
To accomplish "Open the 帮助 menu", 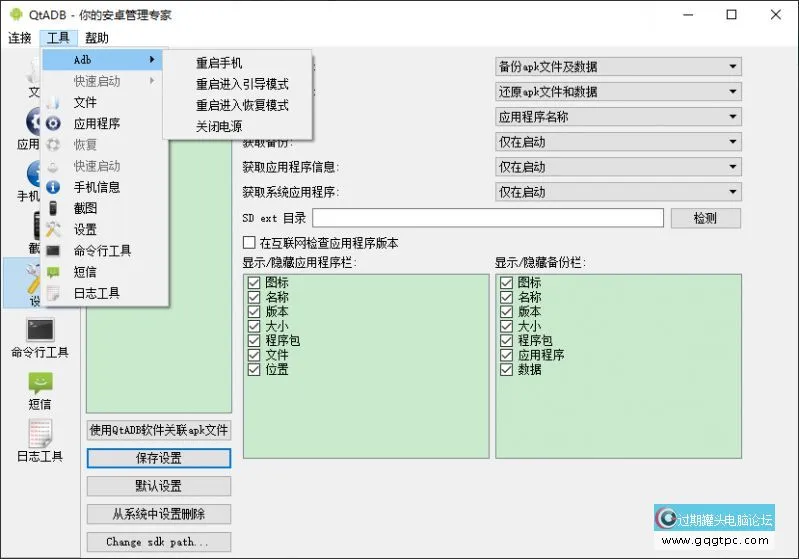I will pos(97,38).
